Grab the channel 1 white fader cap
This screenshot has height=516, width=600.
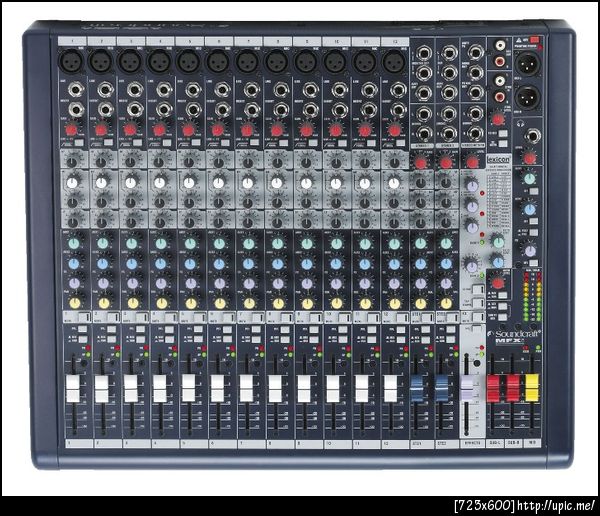point(73,389)
